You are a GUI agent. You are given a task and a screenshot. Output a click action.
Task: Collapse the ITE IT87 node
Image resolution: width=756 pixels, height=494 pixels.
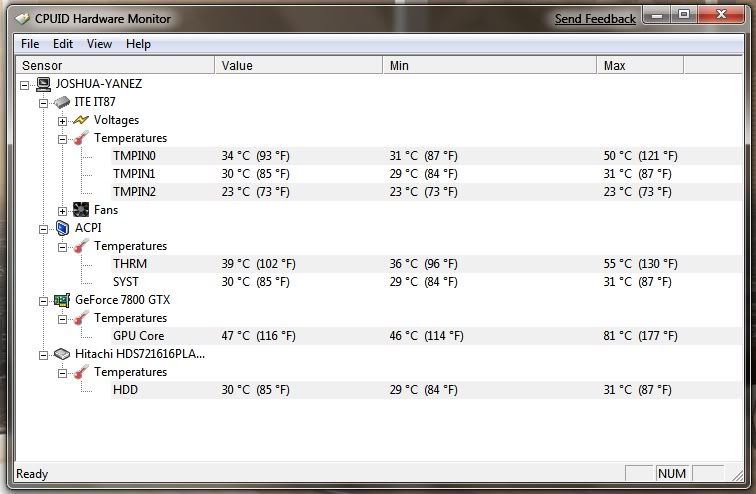coord(43,103)
